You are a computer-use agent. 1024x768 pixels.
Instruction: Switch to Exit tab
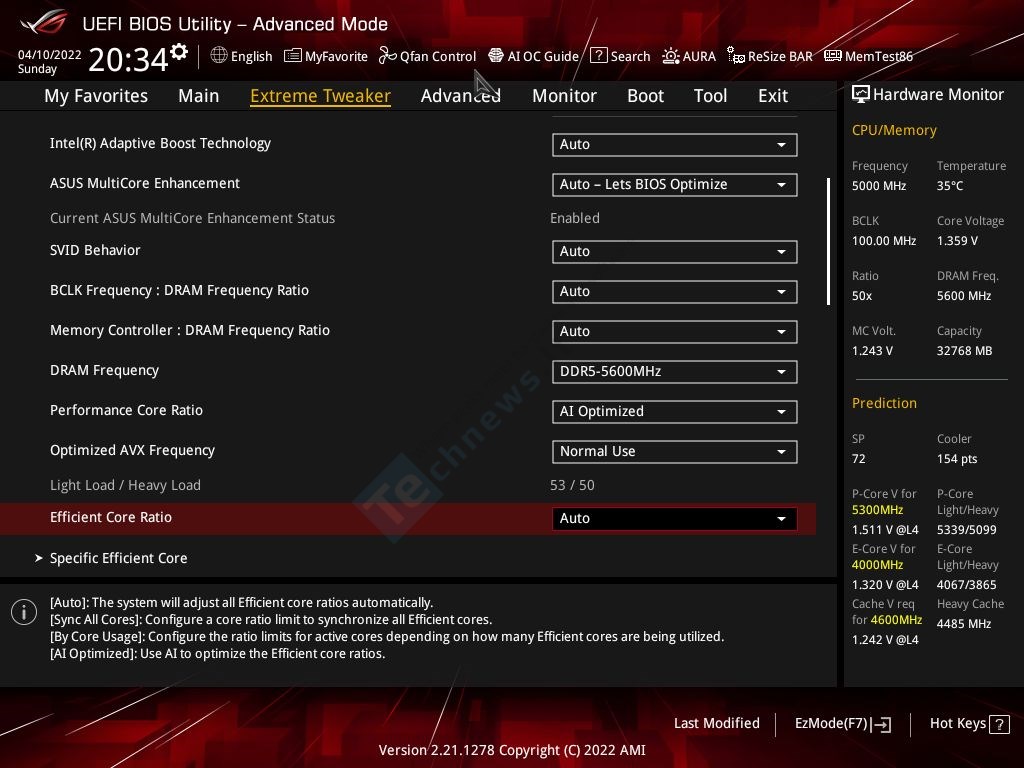773,96
